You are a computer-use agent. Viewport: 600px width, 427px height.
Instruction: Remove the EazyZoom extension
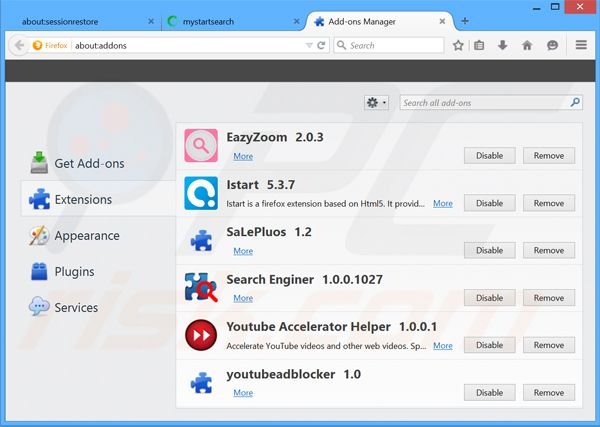[x=549, y=155]
